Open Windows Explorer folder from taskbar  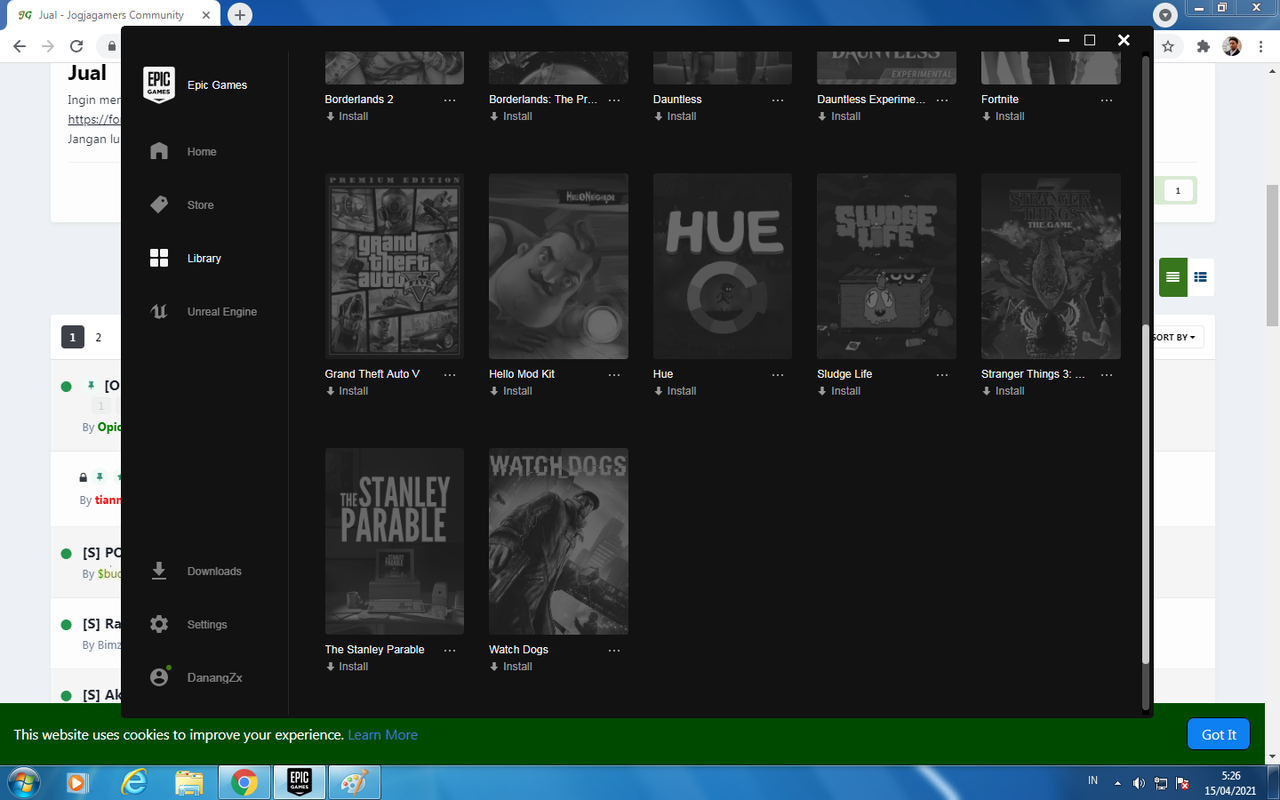189,781
